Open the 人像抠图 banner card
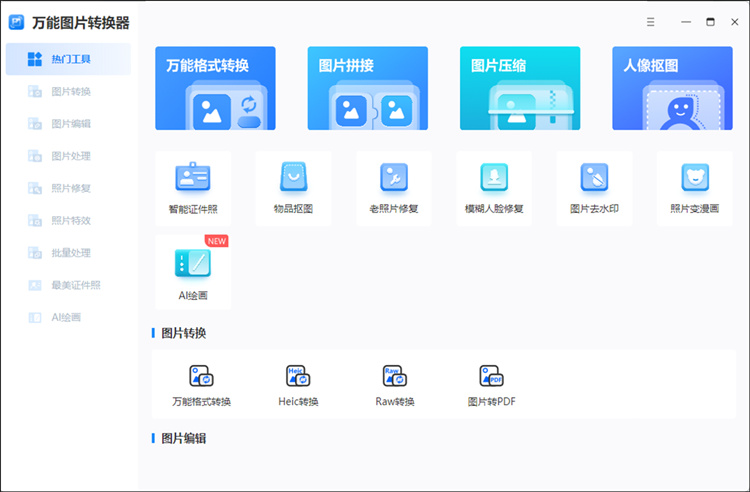The width and height of the screenshot is (750, 492). pos(672,88)
